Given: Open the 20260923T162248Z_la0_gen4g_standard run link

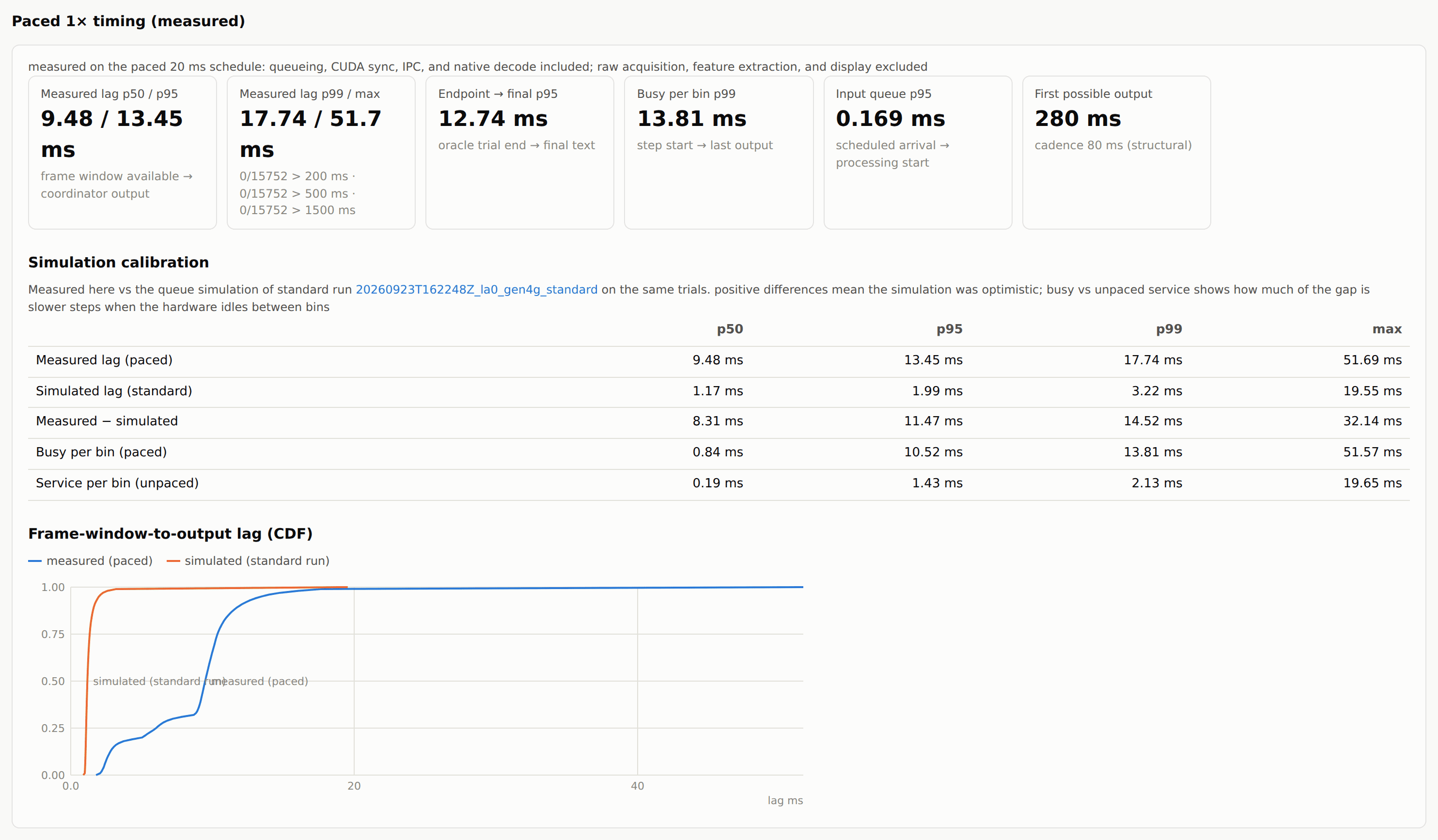Looking at the screenshot, I should [476, 290].
